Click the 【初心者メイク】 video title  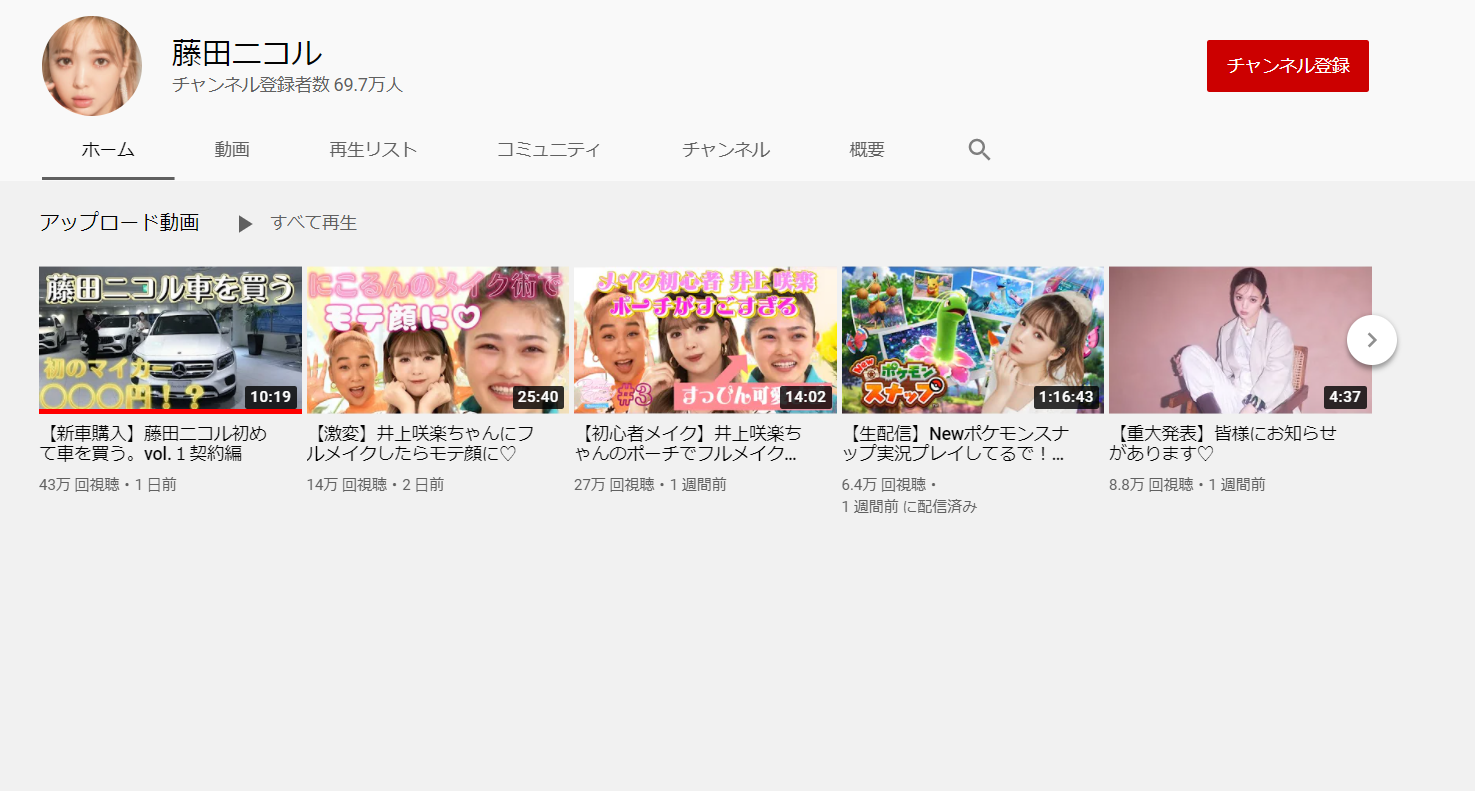point(688,443)
